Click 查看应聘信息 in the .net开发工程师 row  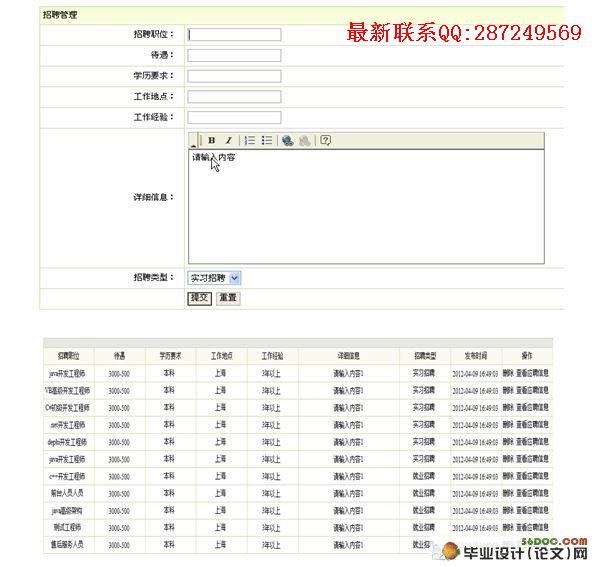pyautogui.click(x=532, y=424)
